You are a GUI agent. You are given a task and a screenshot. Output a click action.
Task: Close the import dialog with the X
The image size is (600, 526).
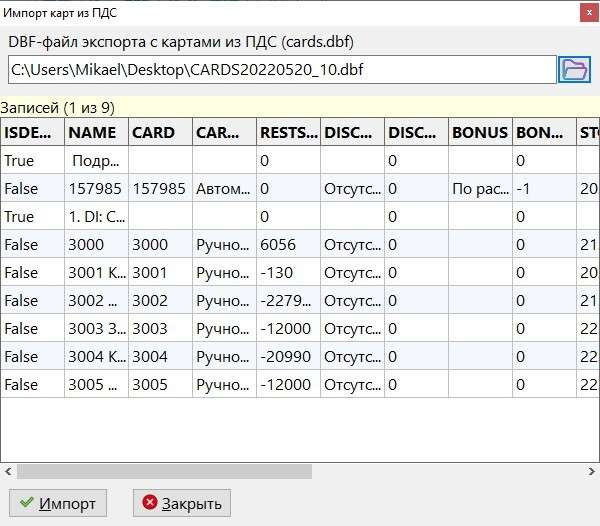click(585, 11)
